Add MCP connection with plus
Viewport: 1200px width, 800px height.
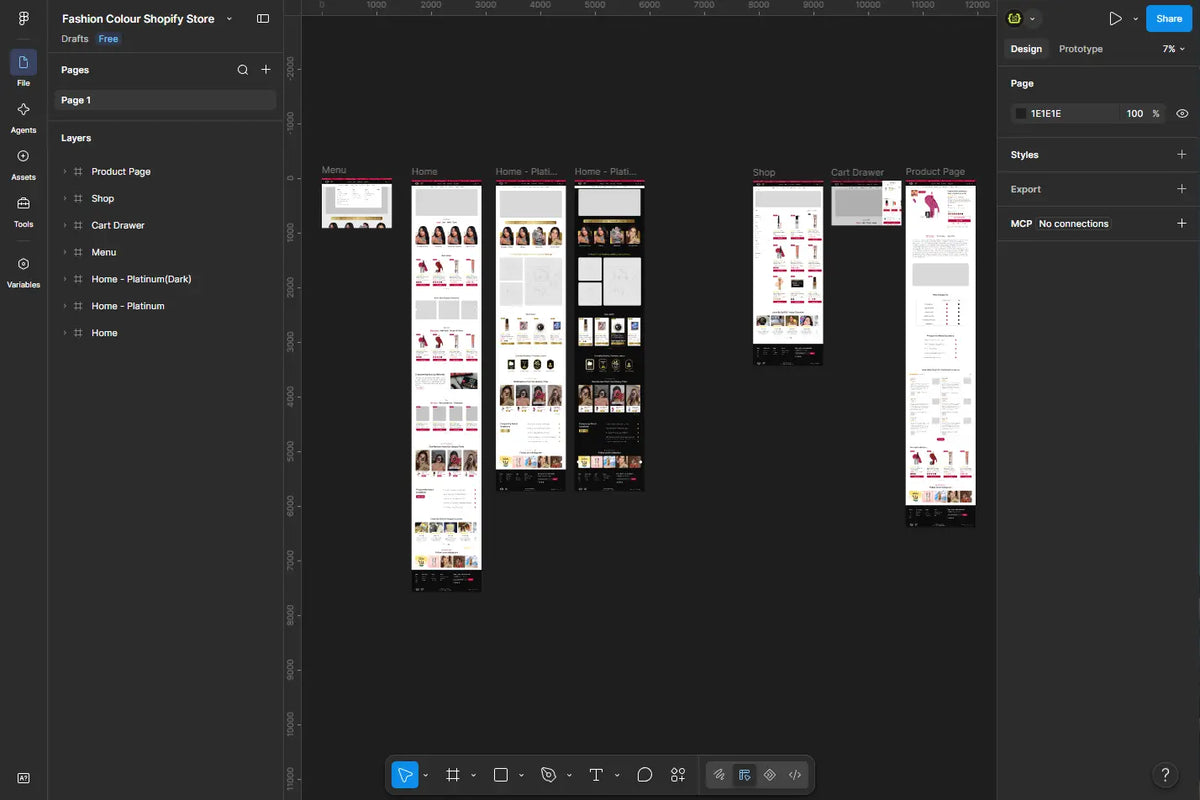click(1182, 224)
